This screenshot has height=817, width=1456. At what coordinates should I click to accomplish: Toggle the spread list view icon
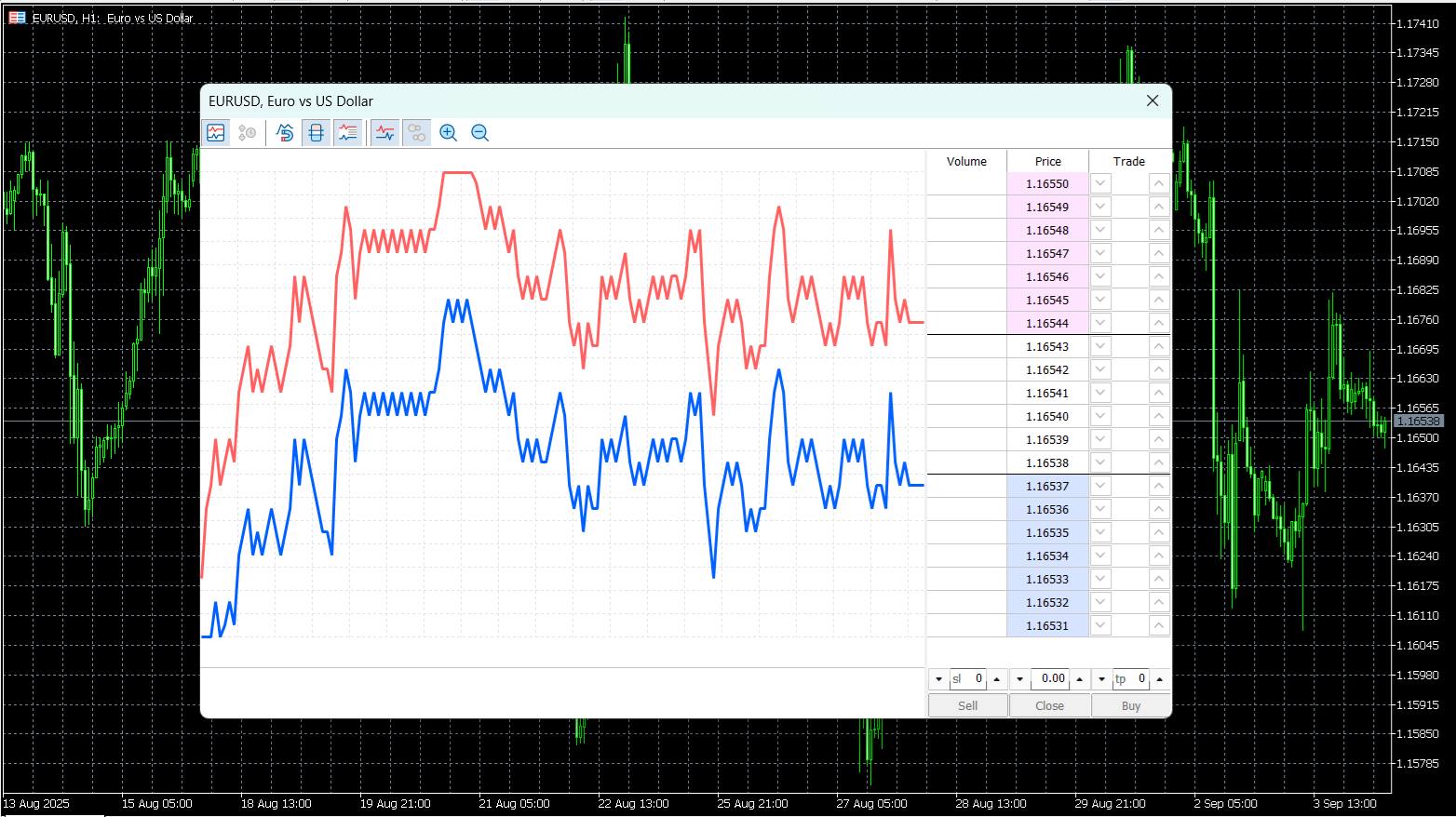347,133
